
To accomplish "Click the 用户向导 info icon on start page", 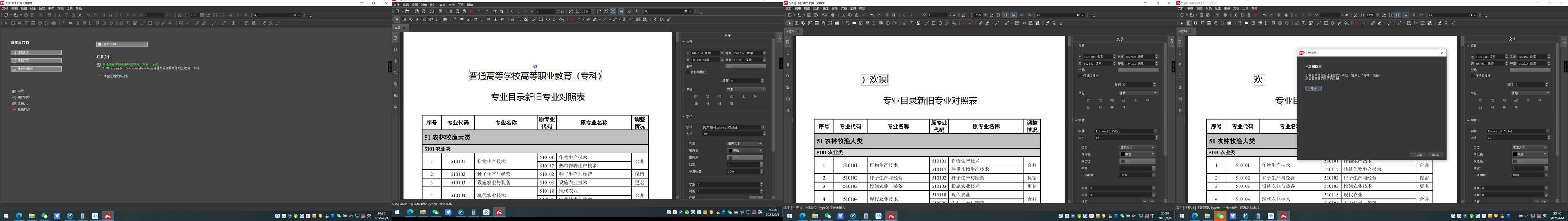I will pos(14,97).
